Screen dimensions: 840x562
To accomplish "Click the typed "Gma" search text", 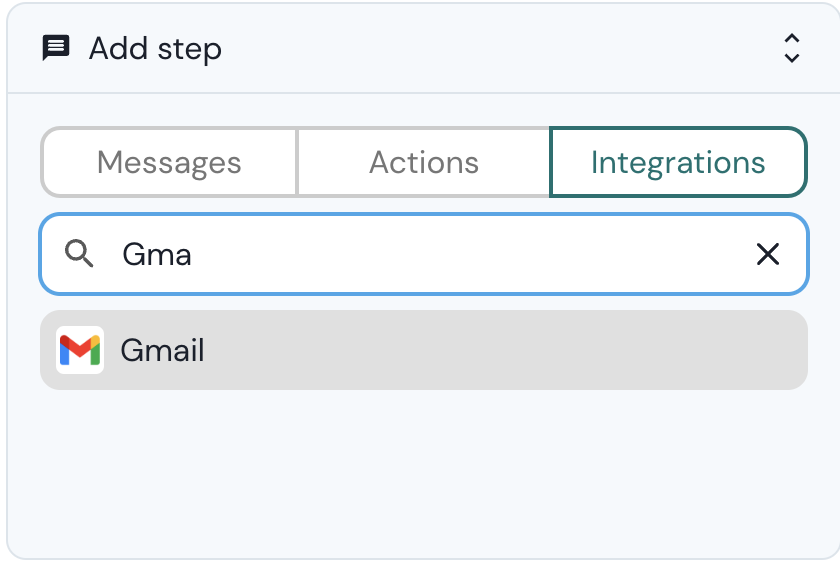I will [x=157, y=254].
